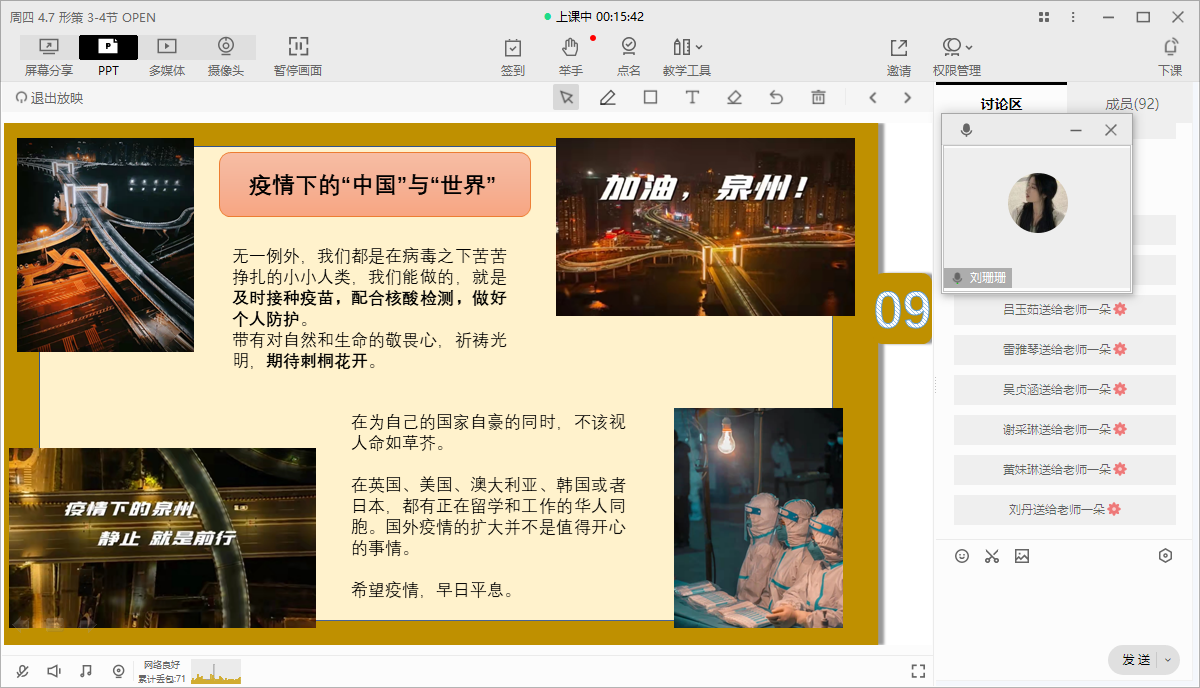Pick the text annotation tool

click(x=691, y=98)
